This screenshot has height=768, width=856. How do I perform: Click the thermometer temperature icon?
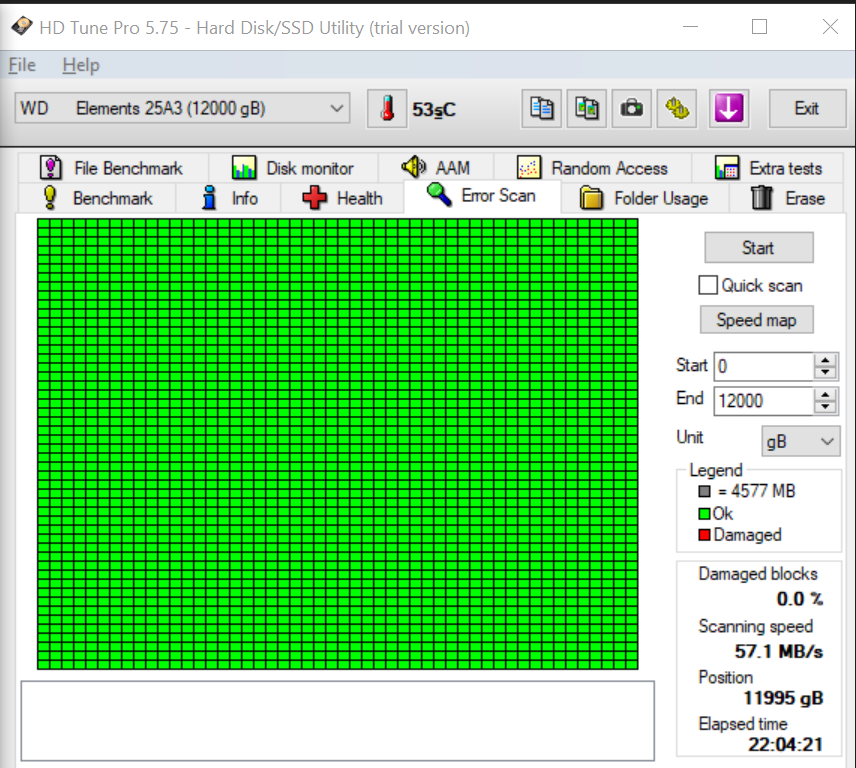387,109
